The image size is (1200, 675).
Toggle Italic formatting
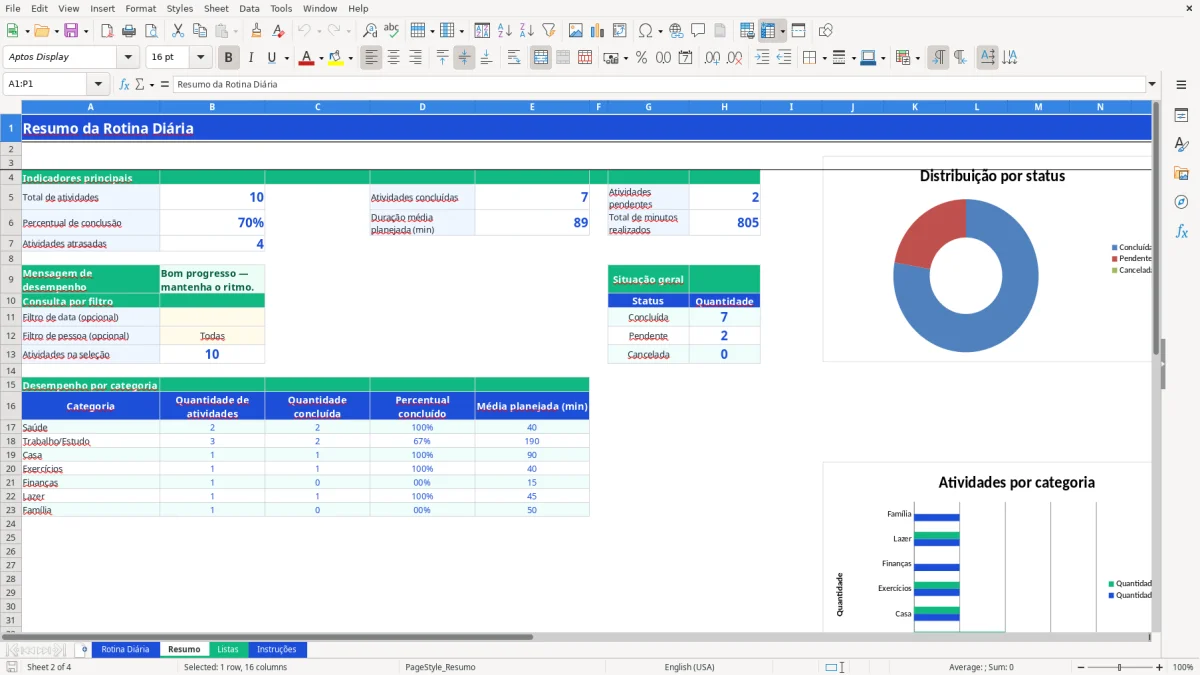(x=251, y=58)
